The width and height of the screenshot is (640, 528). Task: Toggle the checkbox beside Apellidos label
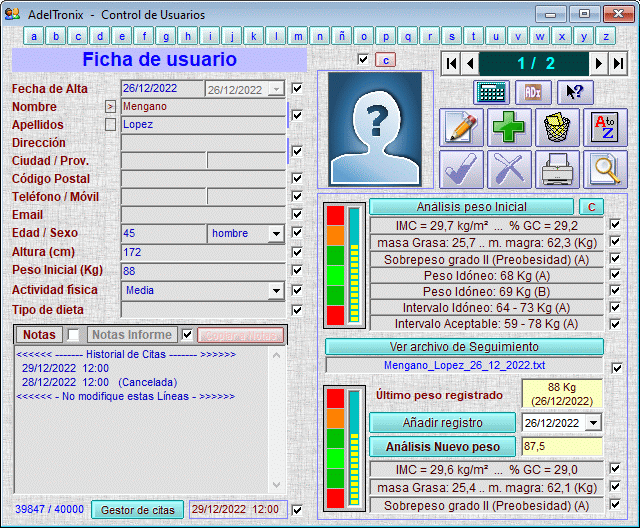(110, 125)
